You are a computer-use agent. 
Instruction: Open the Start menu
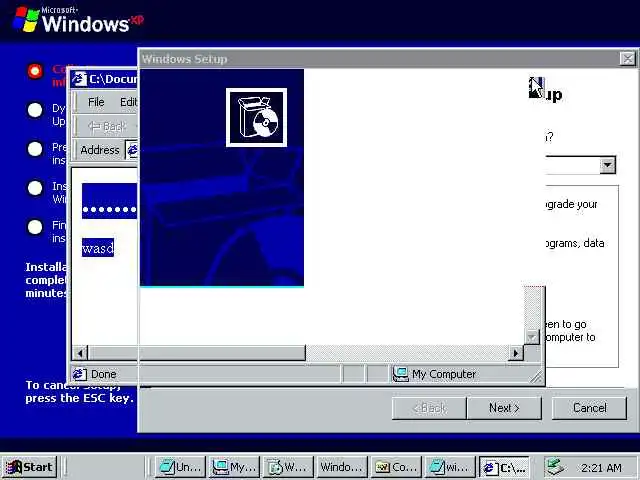[29, 467]
